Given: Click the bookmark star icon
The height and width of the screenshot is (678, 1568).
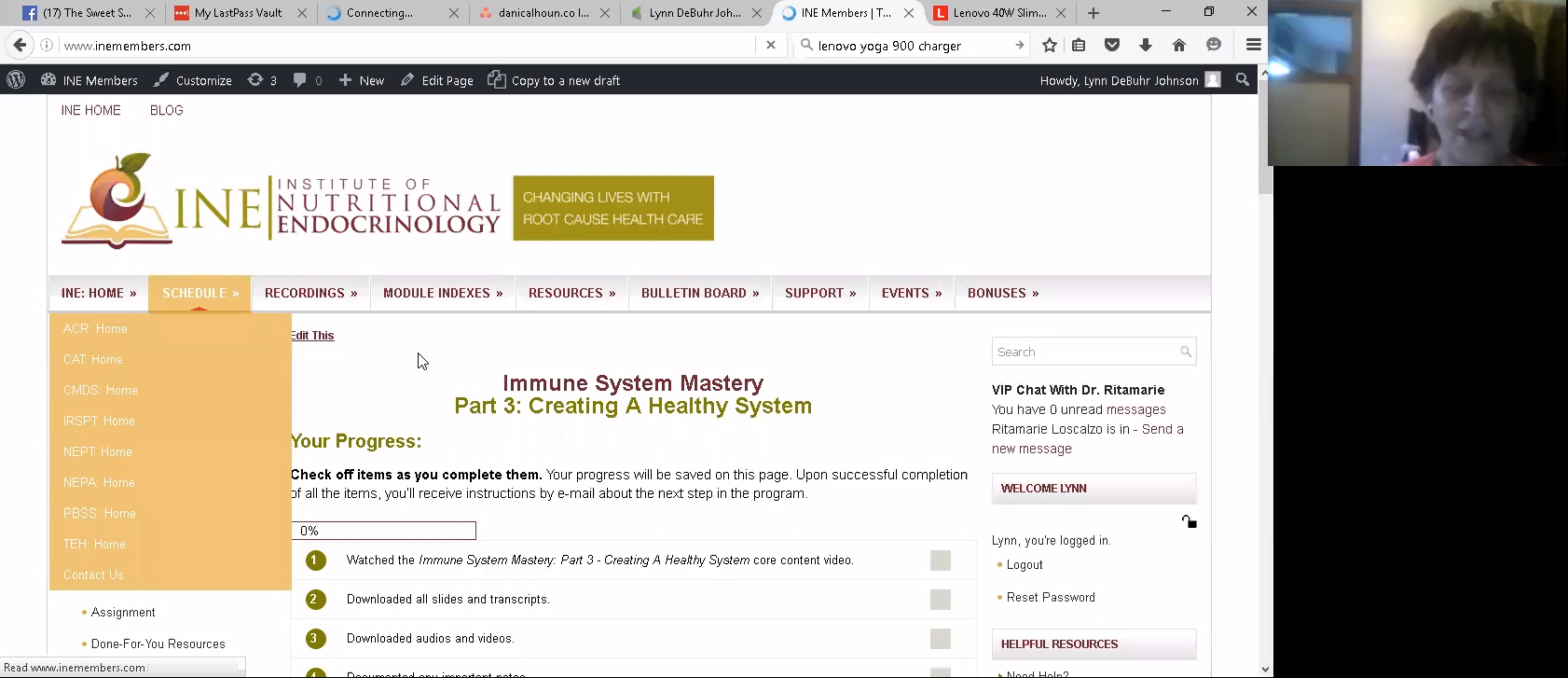Looking at the screenshot, I should [1050, 45].
